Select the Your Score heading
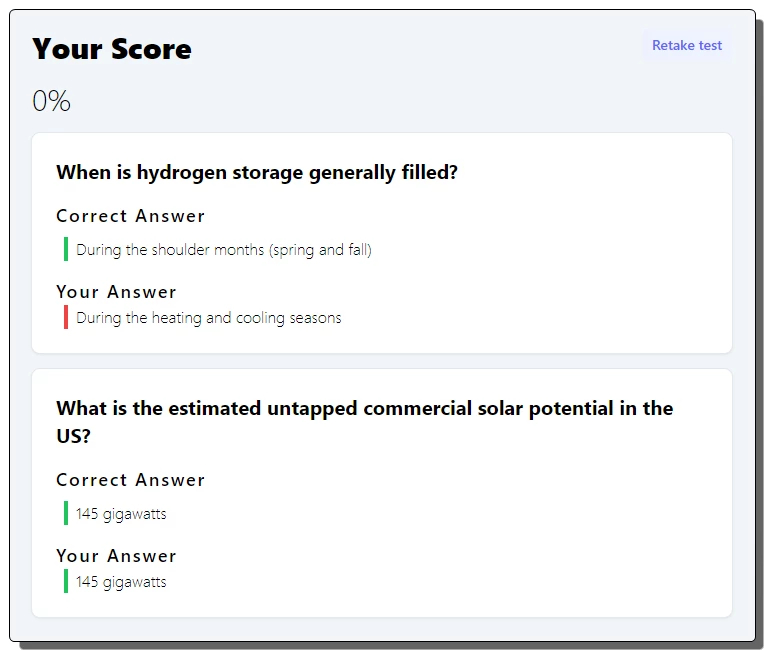 tap(112, 49)
